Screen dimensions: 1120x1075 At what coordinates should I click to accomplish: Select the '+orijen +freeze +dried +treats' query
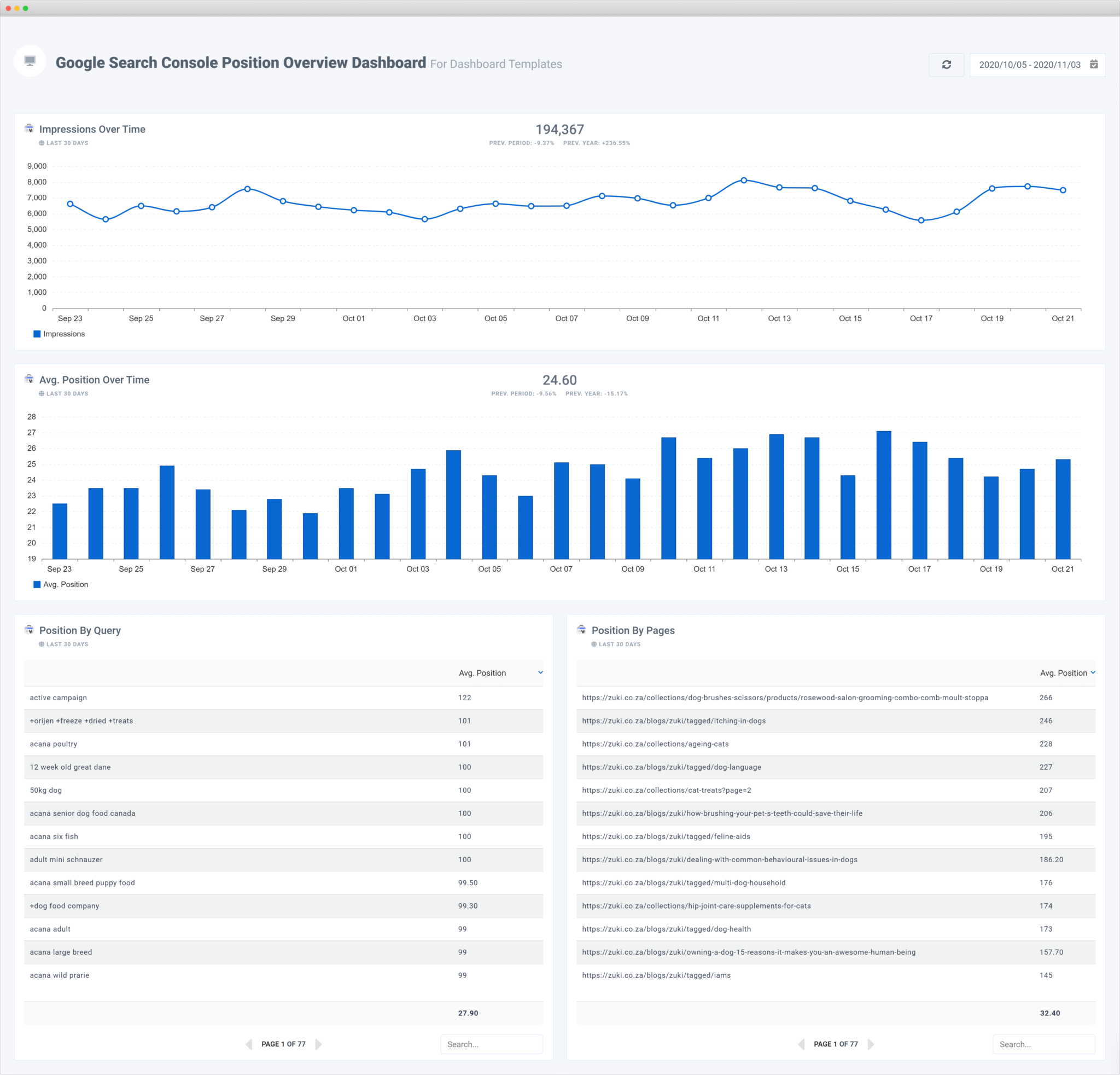pyautogui.click(x=283, y=720)
